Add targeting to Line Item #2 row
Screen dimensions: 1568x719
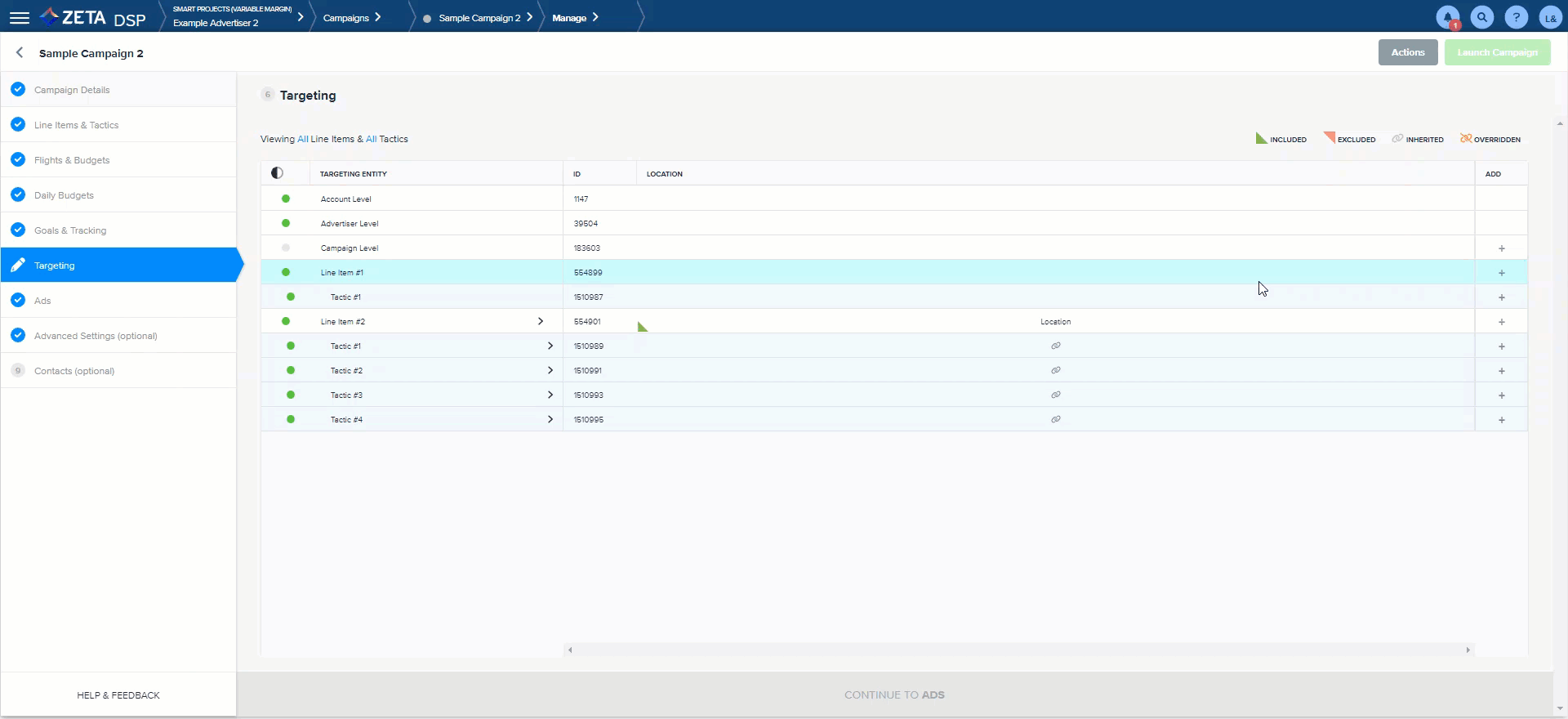1501,322
